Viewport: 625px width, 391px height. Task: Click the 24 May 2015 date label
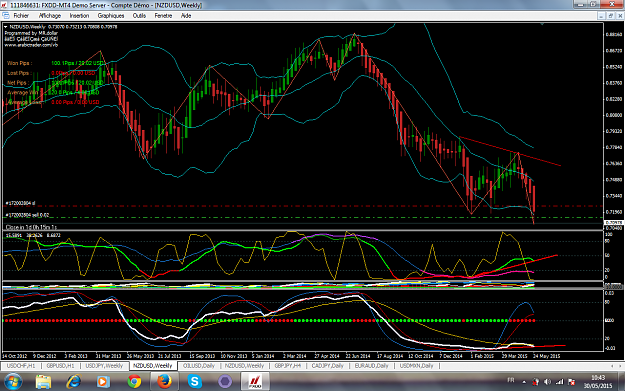click(546, 356)
